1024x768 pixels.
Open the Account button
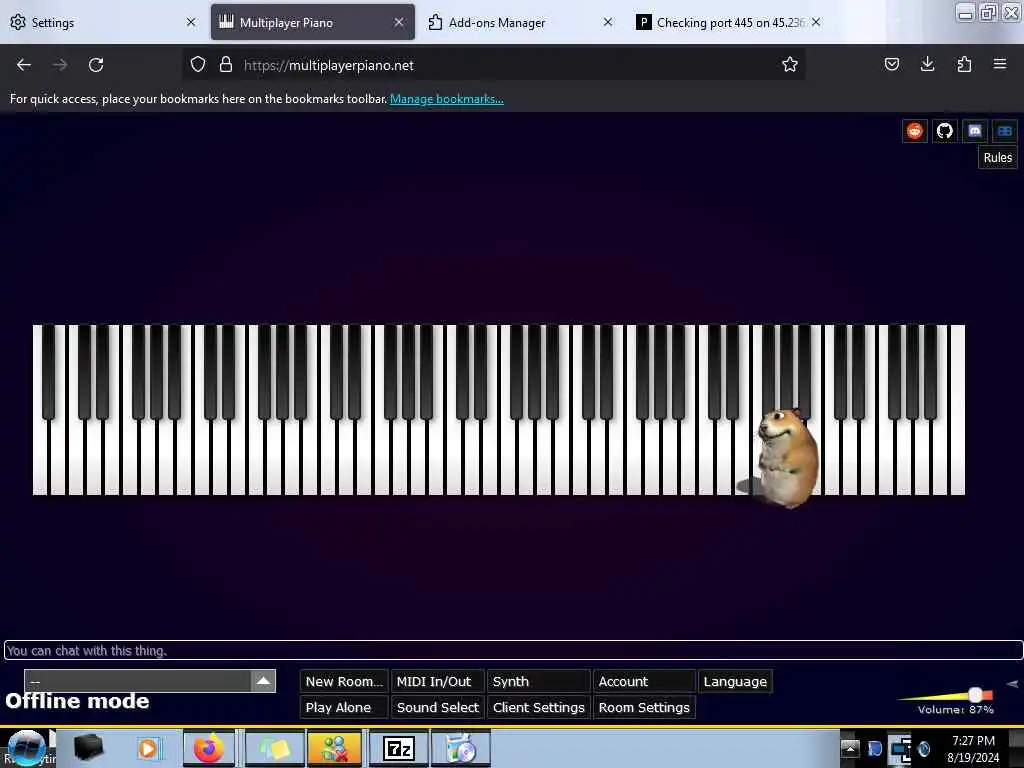(644, 681)
